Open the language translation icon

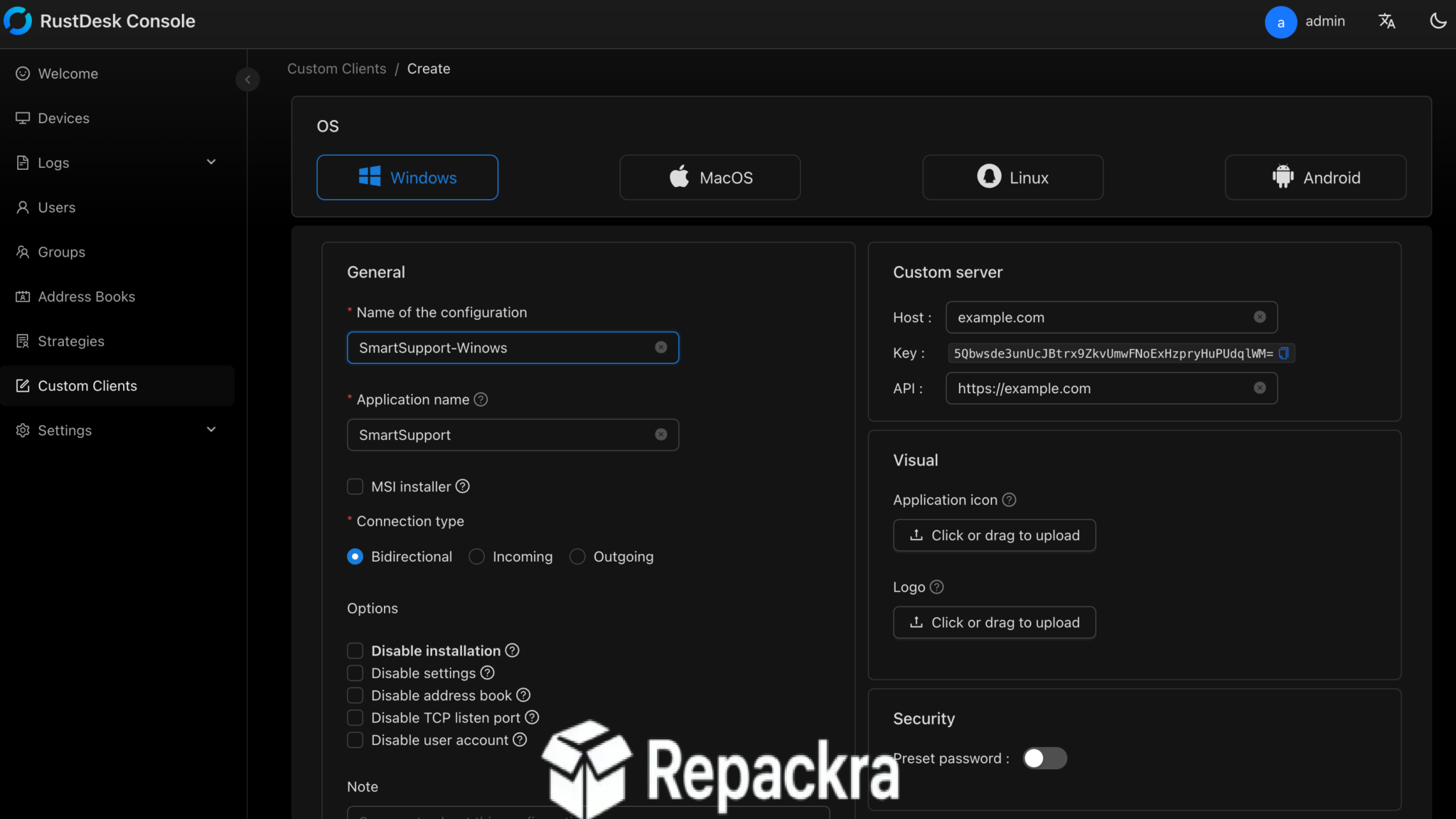1387,21
